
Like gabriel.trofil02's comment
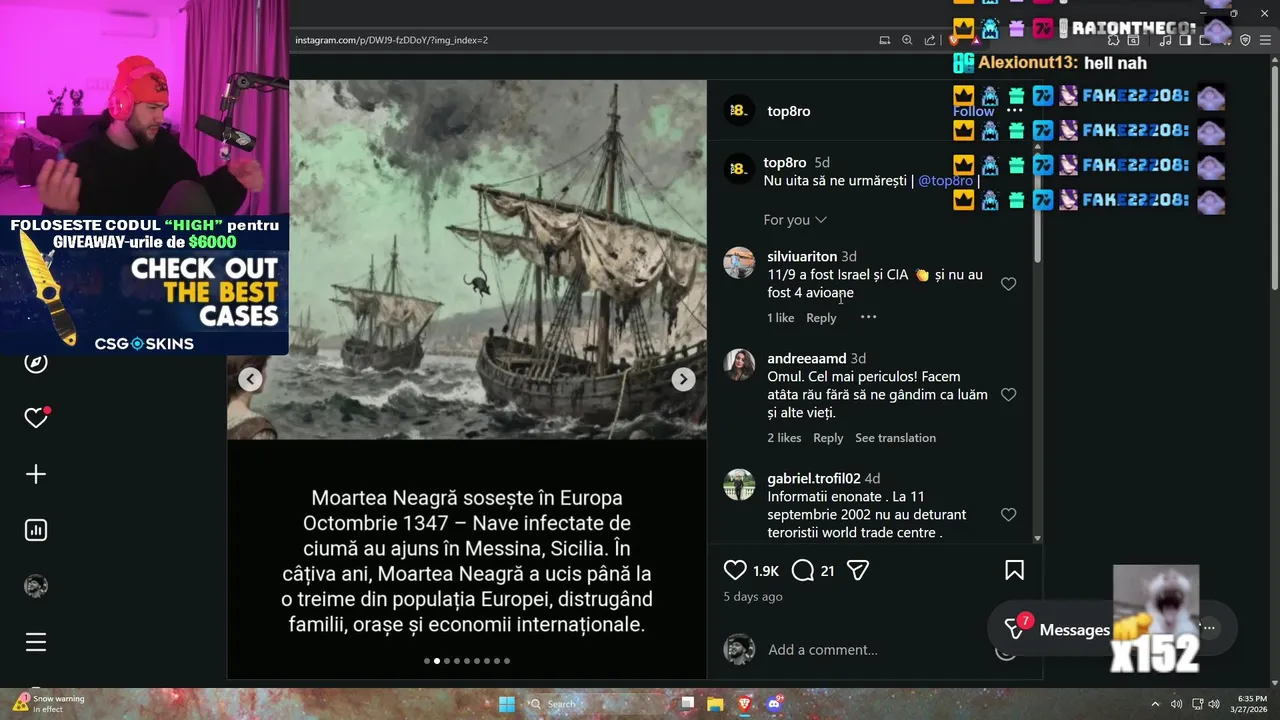pos(1009,515)
